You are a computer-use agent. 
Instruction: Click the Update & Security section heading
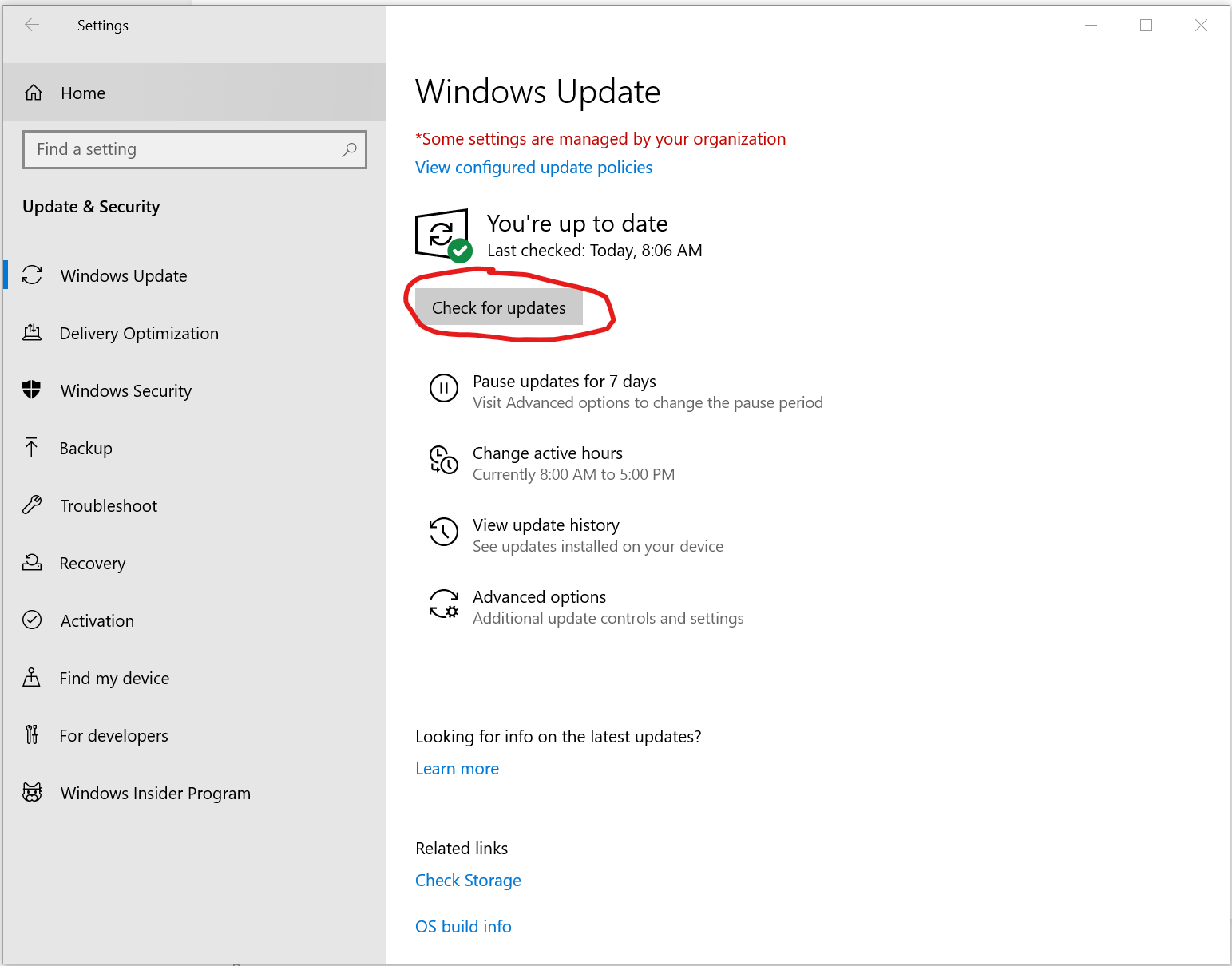click(x=91, y=207)
